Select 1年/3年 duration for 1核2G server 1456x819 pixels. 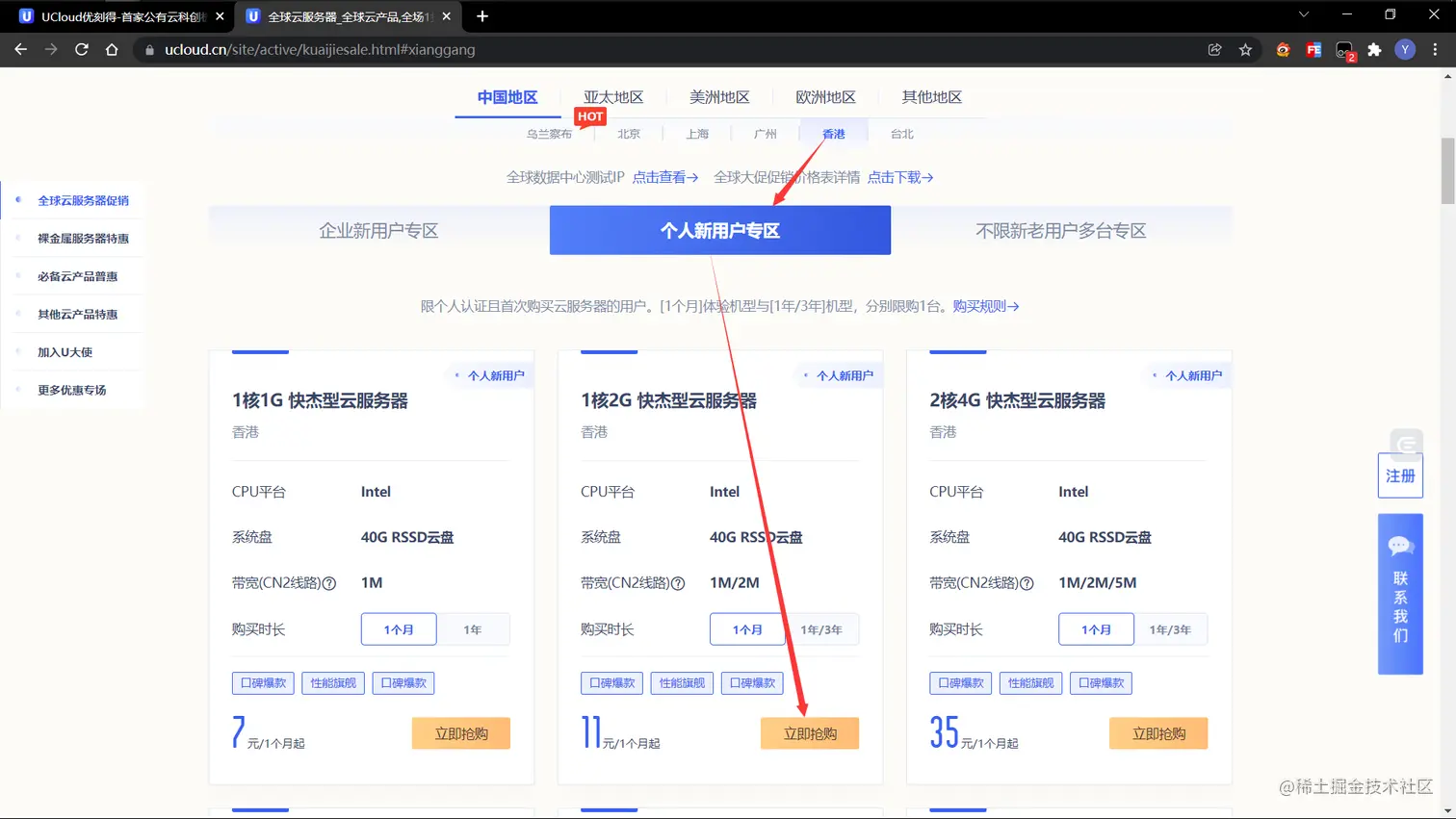coord(821,629)
